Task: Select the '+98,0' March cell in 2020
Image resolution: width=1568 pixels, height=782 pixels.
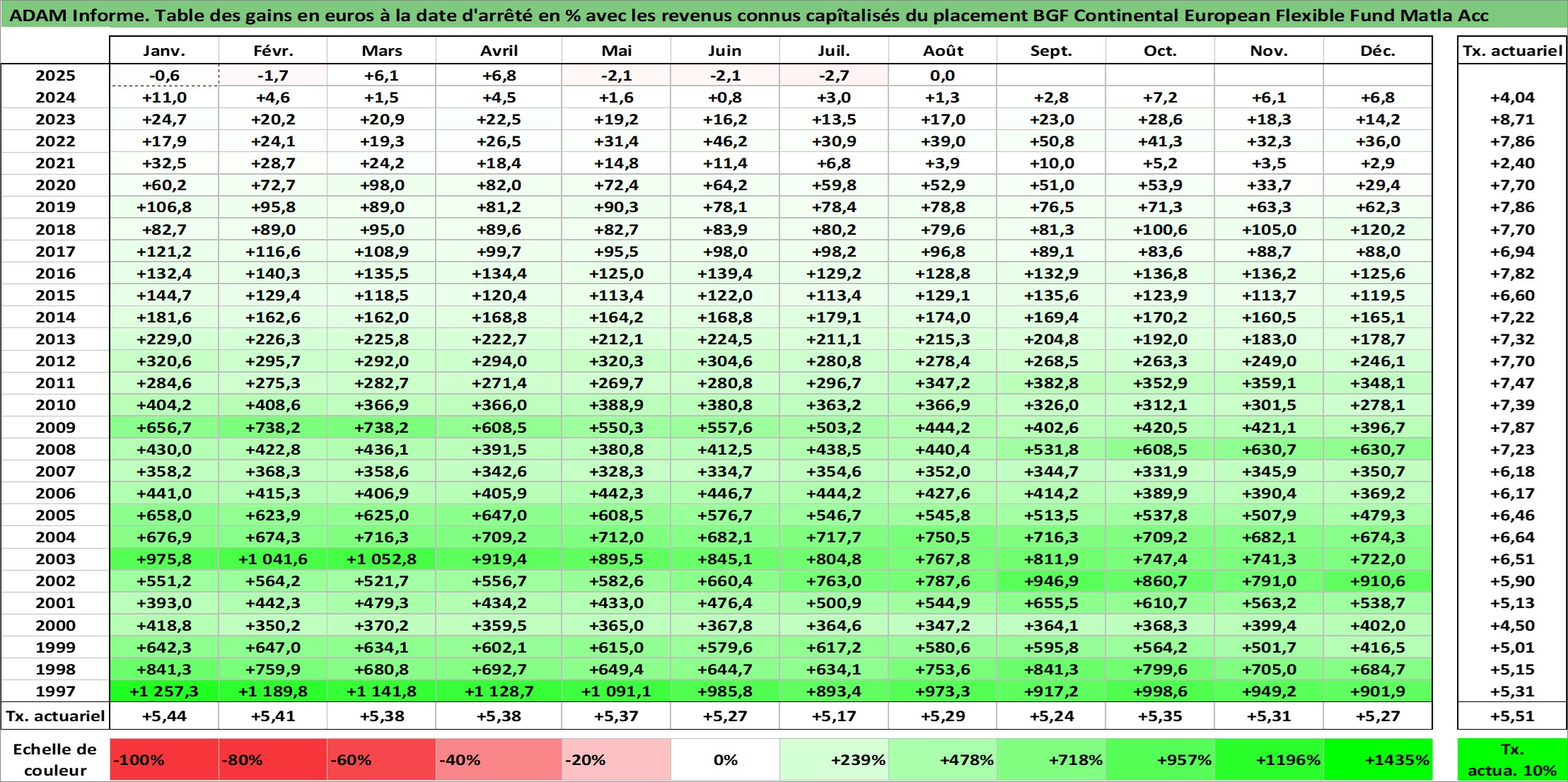Action: click(382, 185)
